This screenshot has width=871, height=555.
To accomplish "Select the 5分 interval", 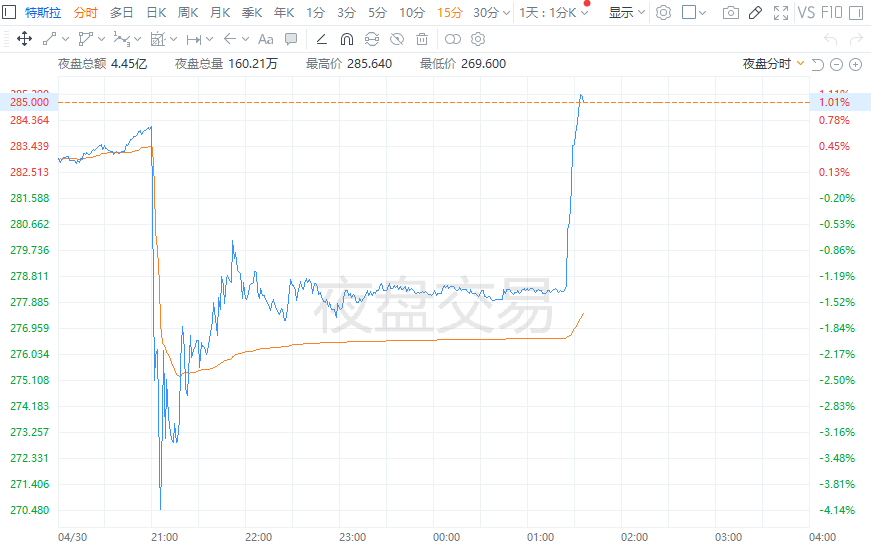I will 378,12.
